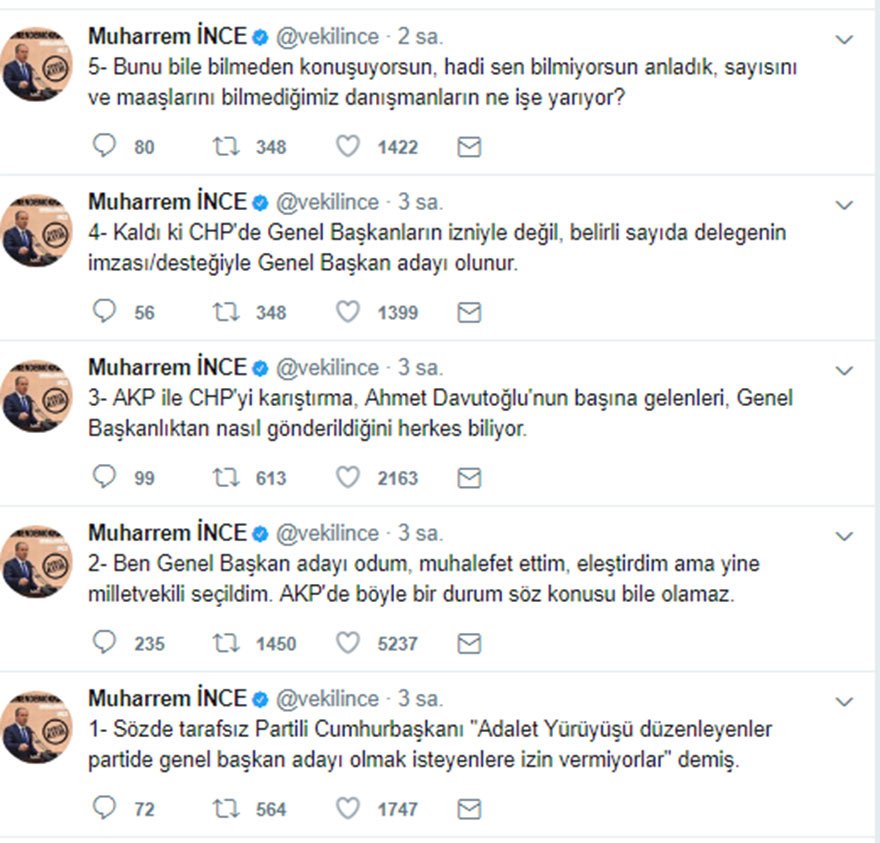Viewport: 880px width, 843px height.
Task: Retweet the tweet starting "4- Kaldı ki"
Action: point(225,312)
